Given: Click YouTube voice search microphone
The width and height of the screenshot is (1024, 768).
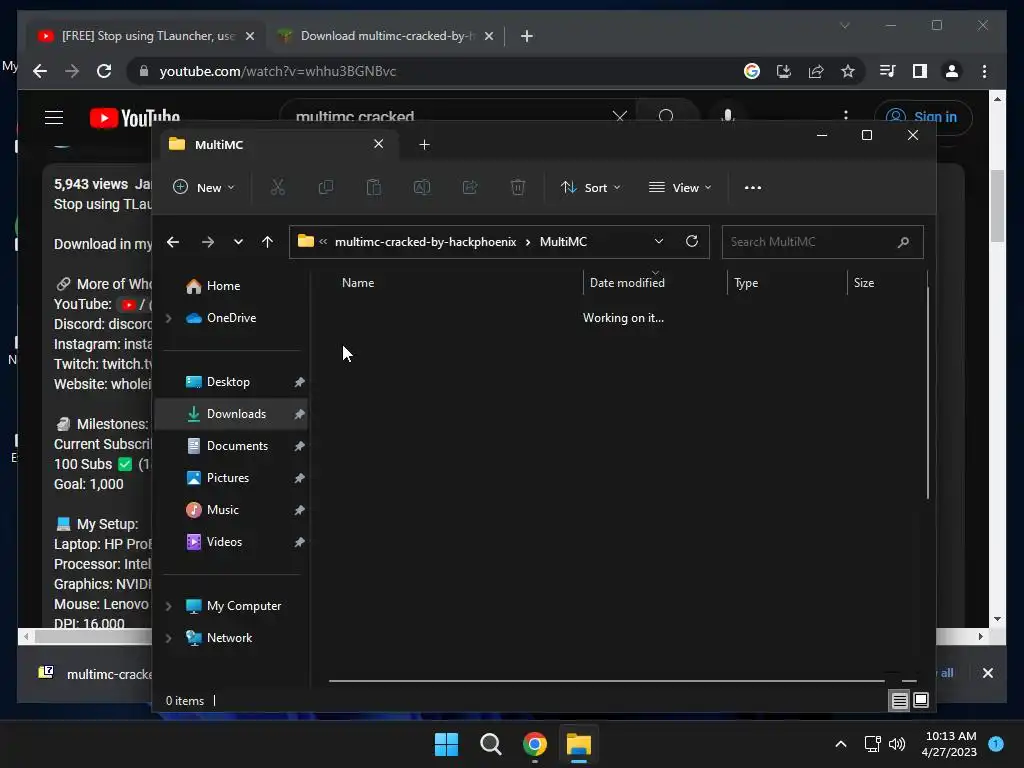Looking at the screenshot, I should tap(728, 116).
